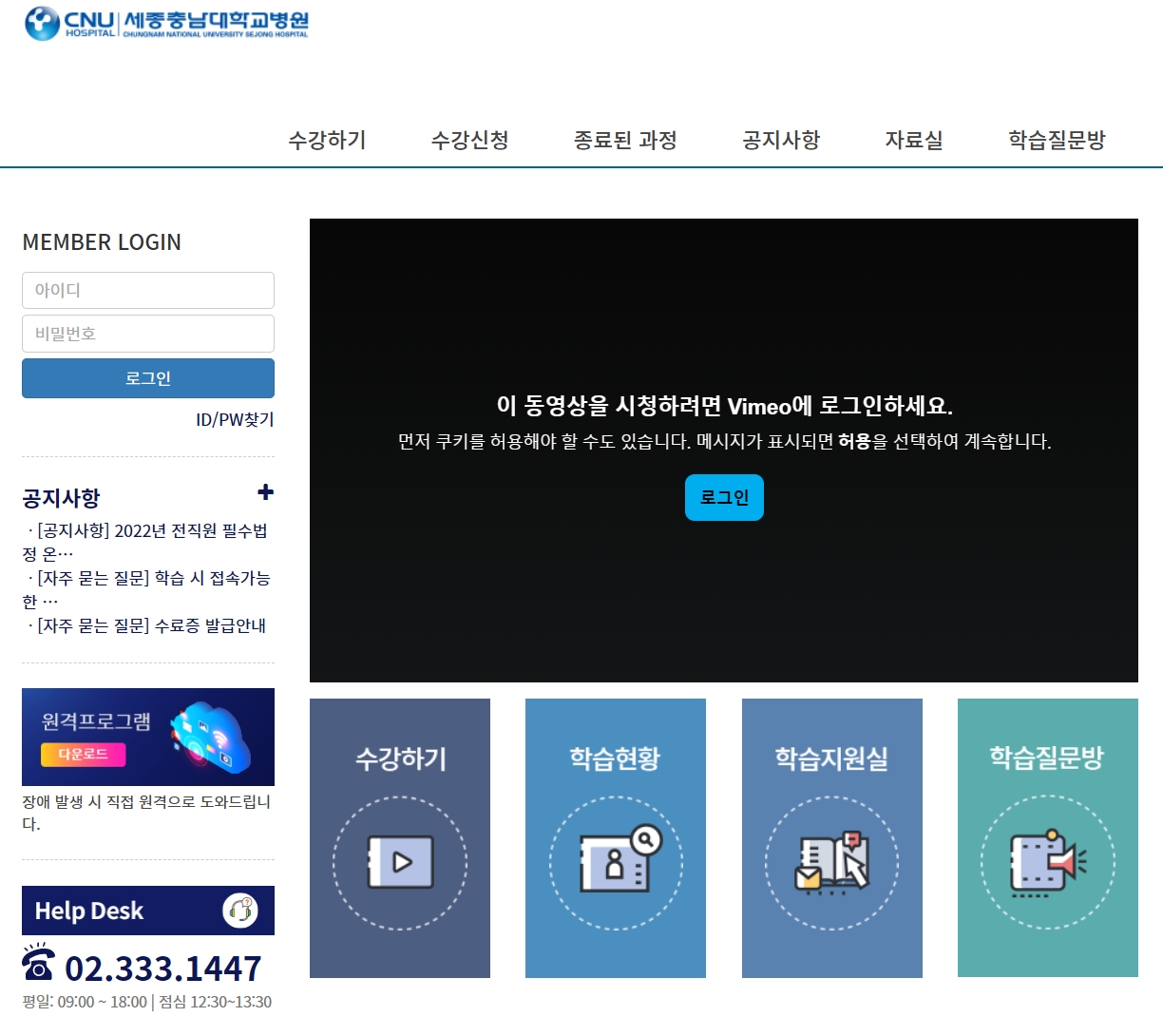Click the Vimeo 로그인 button in video
Viewport: 1163px width, 1036px height.
coord(724,497)
